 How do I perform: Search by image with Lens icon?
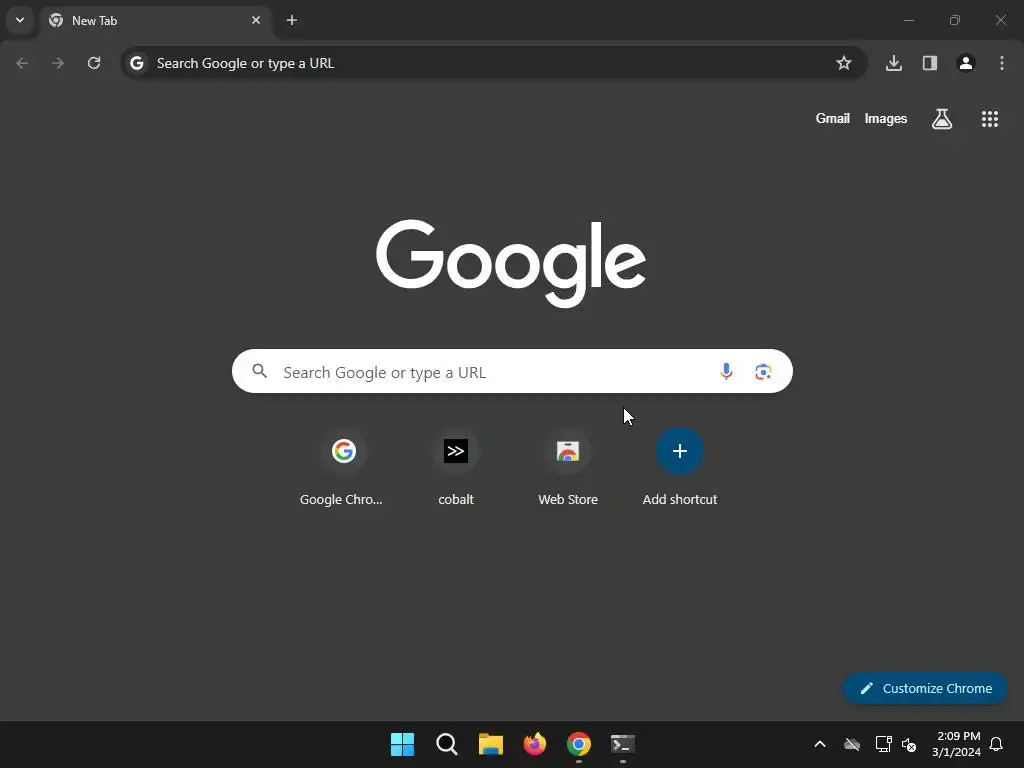[x=763, y=372]
